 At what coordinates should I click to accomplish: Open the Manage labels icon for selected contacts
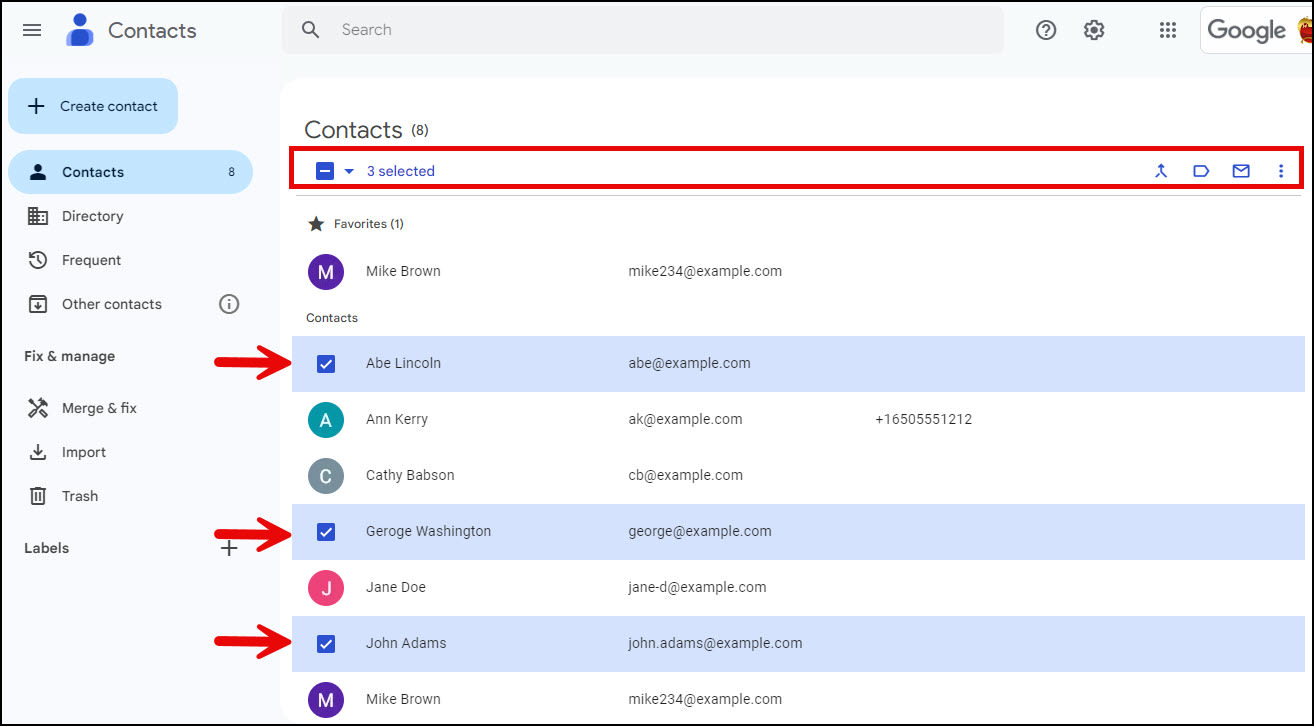[x=1201, y=170]
